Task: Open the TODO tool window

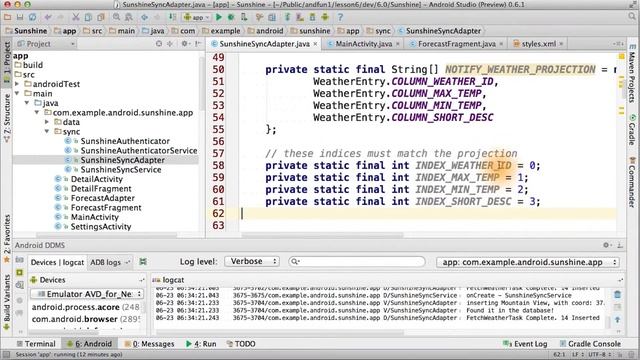Action: click(x=241, y=344)
